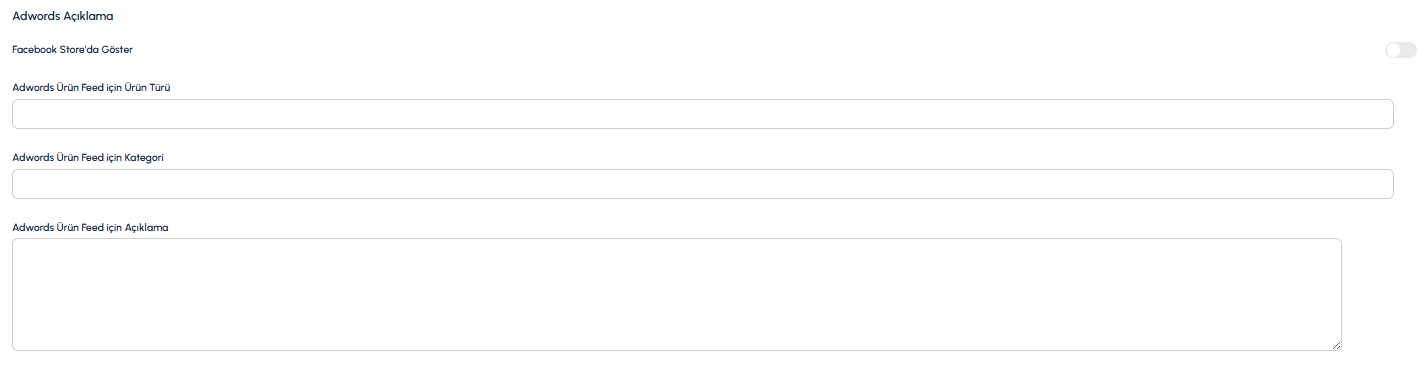Place cursor in the category text box

(x=702, y=184)
